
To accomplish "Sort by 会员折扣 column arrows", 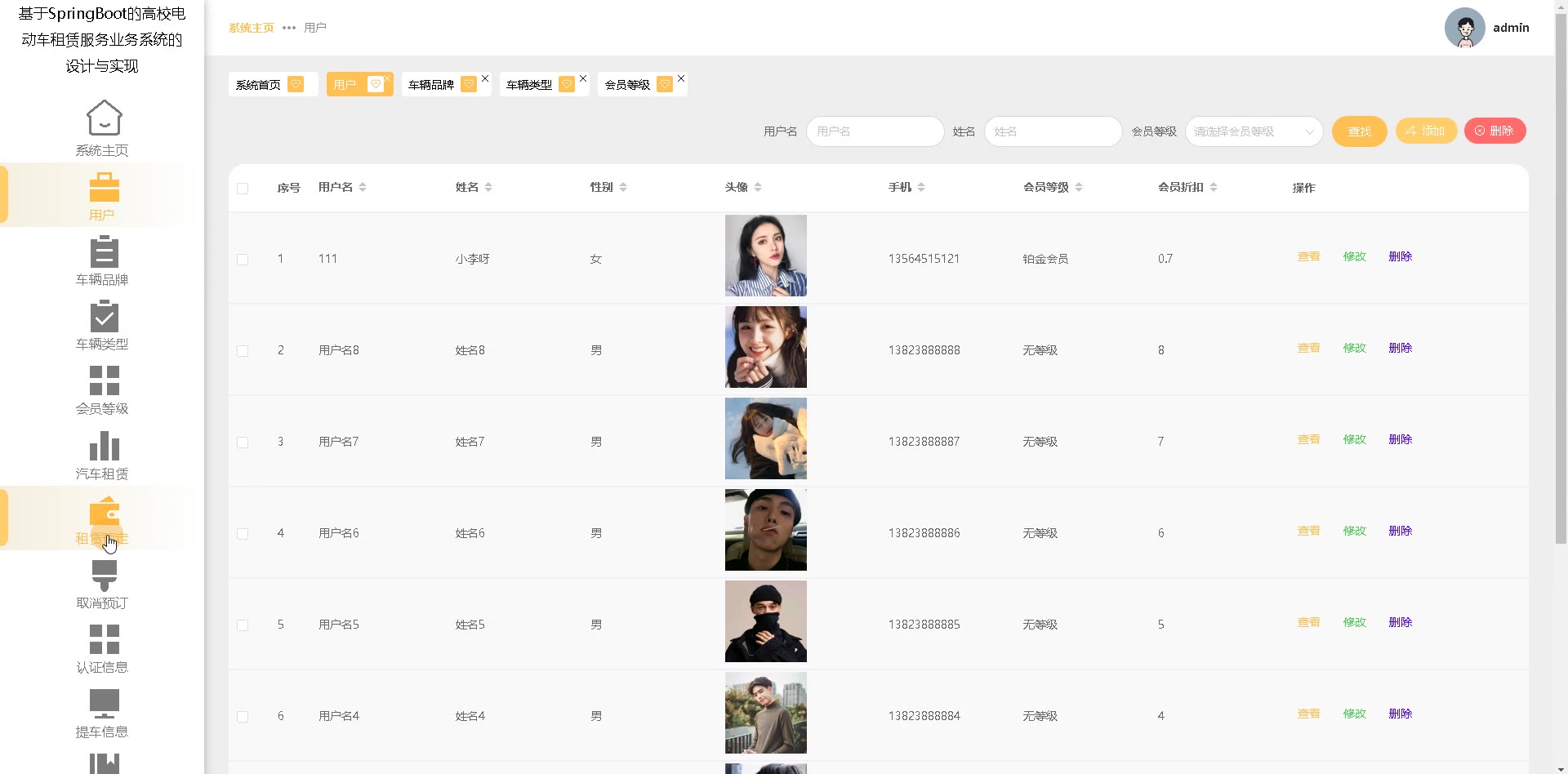I will pos(1214,187).
